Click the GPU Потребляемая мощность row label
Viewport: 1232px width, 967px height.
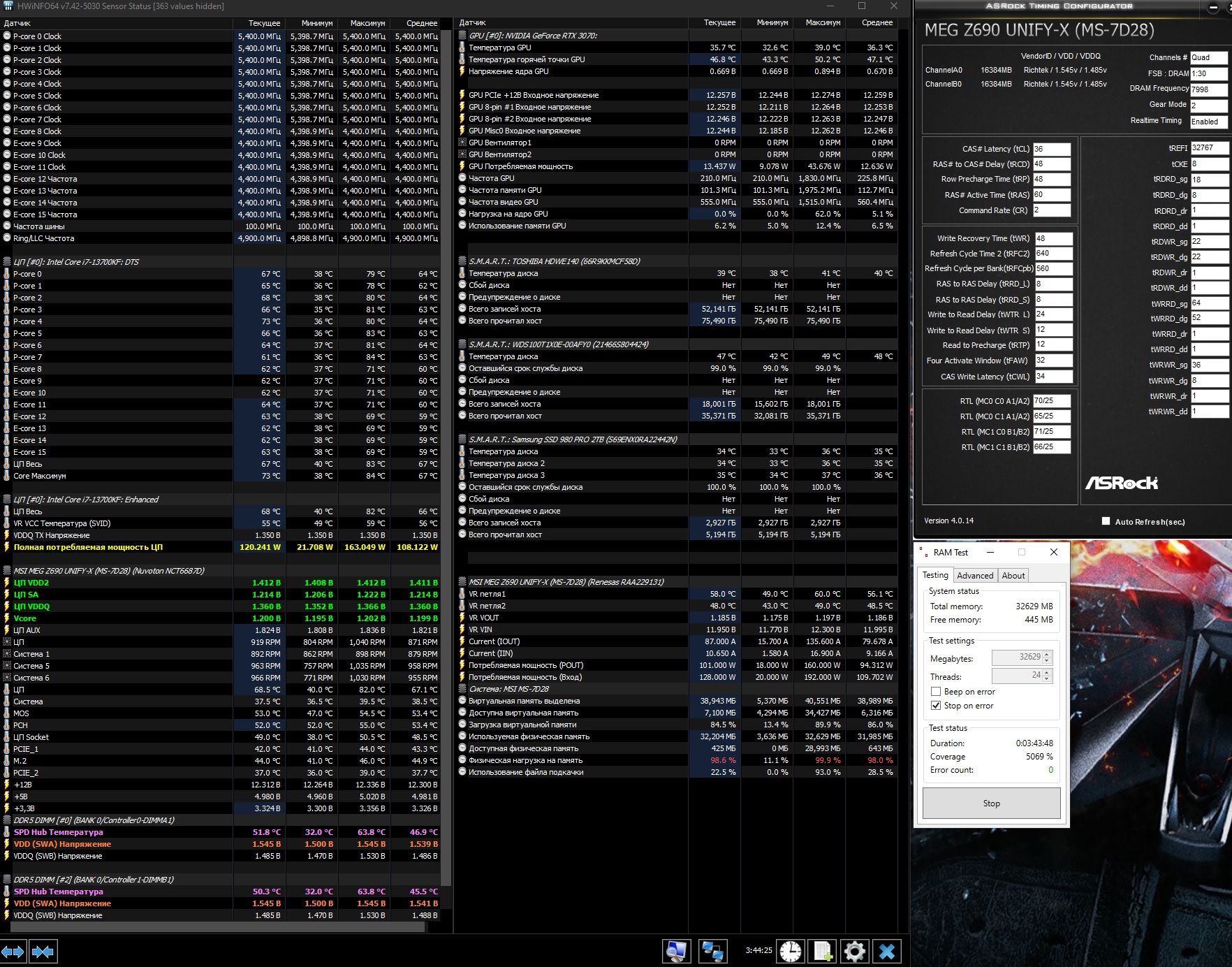click(520, 166)
